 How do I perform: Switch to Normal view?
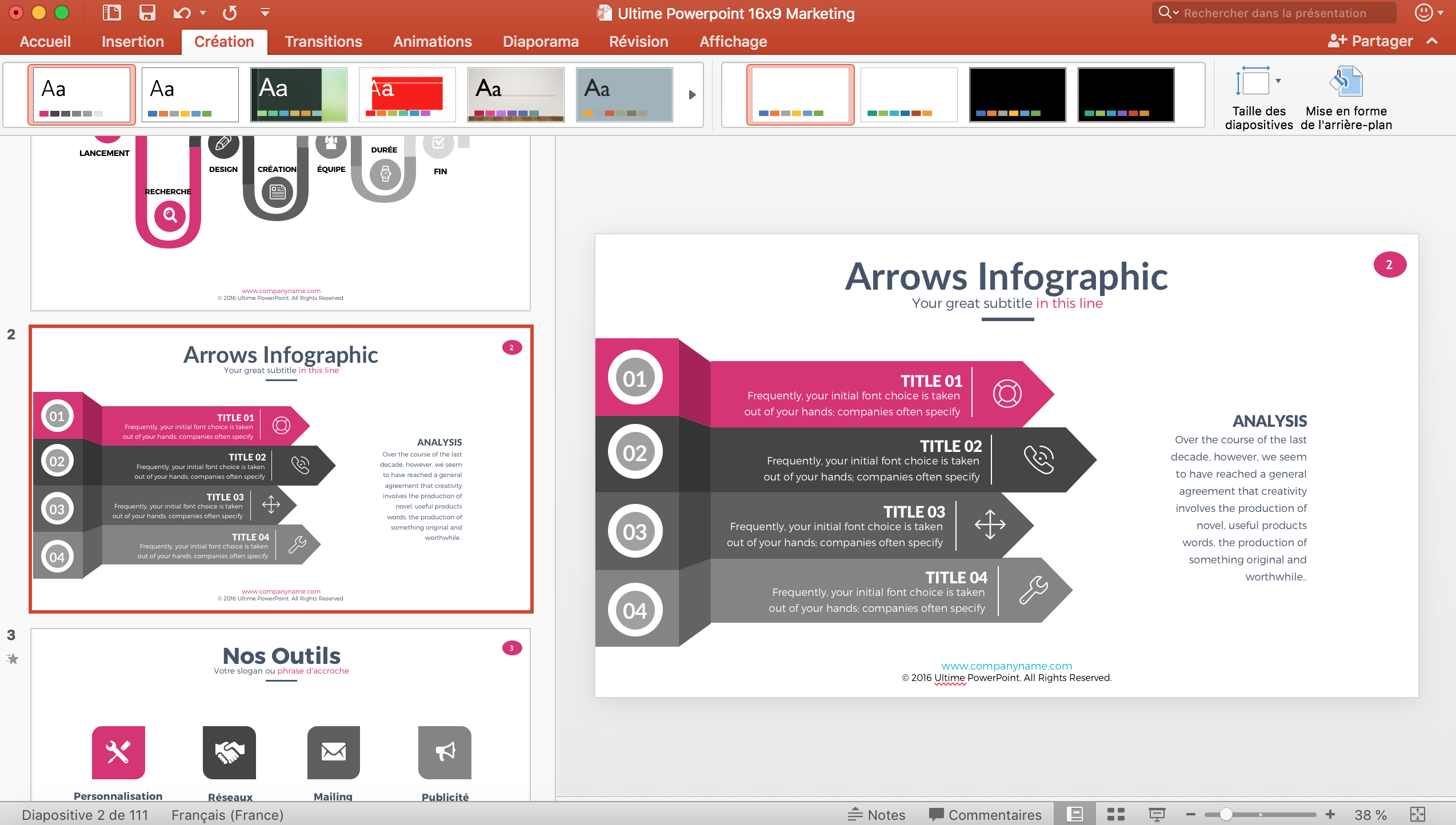pos(1075,814)
